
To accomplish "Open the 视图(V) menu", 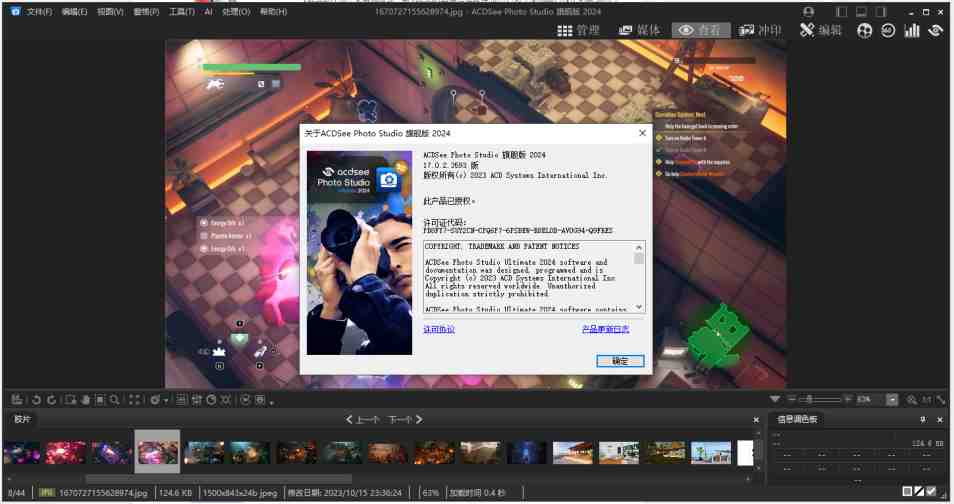I will click(110, 12).
